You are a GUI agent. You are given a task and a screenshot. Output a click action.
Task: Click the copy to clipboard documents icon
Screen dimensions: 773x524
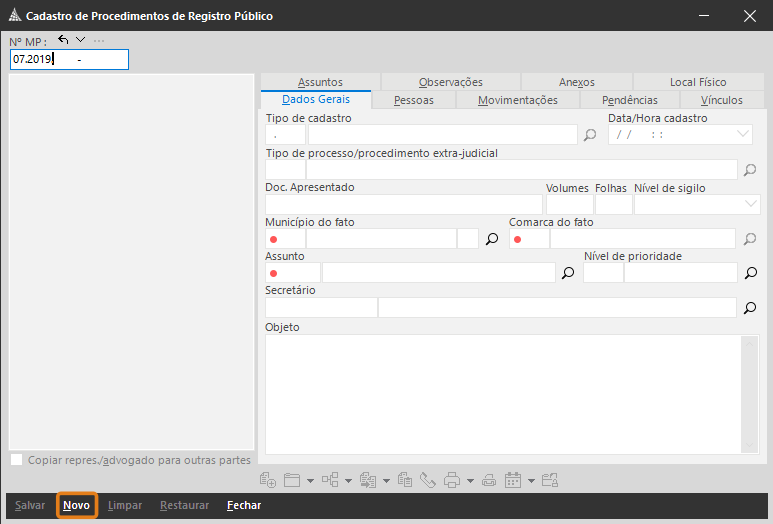pos(405,480)
